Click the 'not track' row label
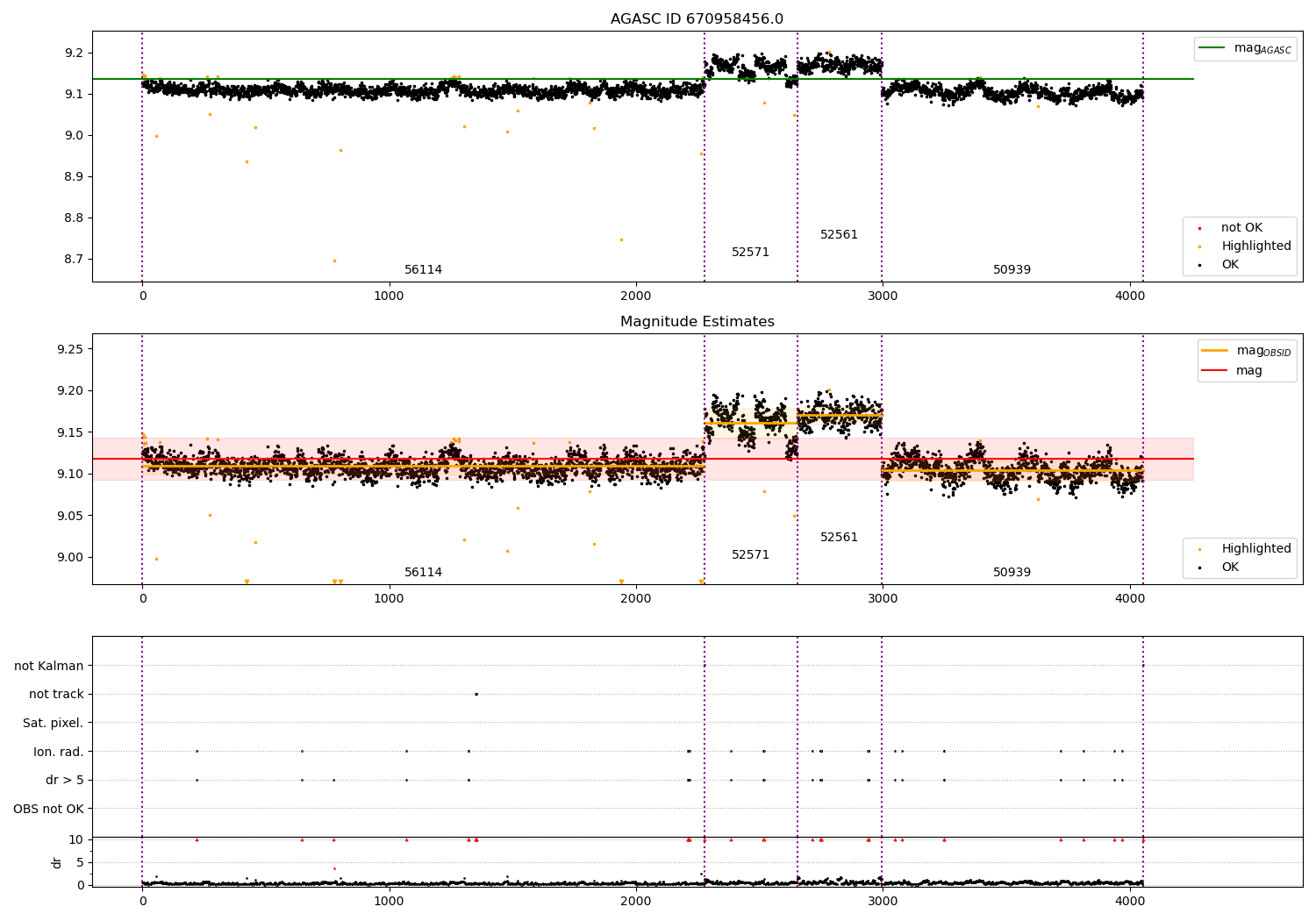 coord(56,695)
